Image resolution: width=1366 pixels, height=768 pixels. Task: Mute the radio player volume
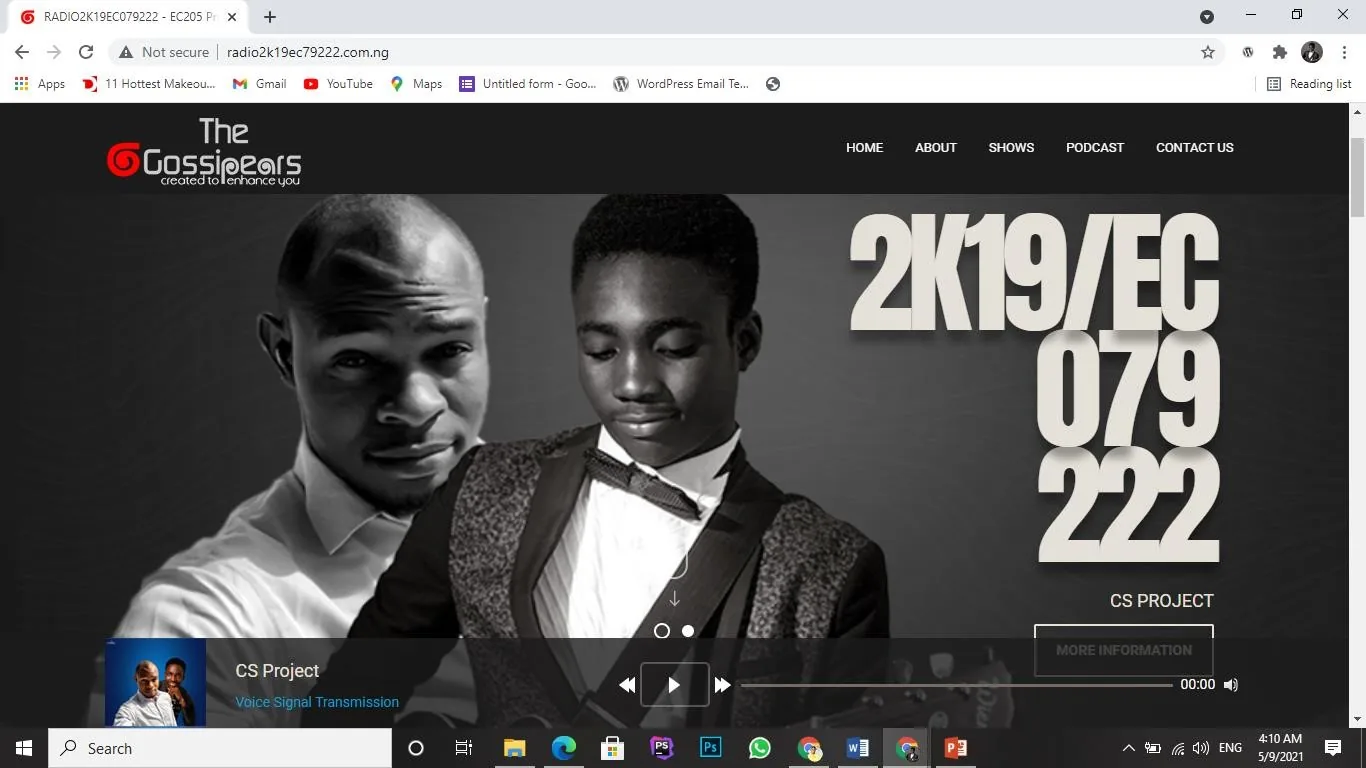pos(1231,685)
